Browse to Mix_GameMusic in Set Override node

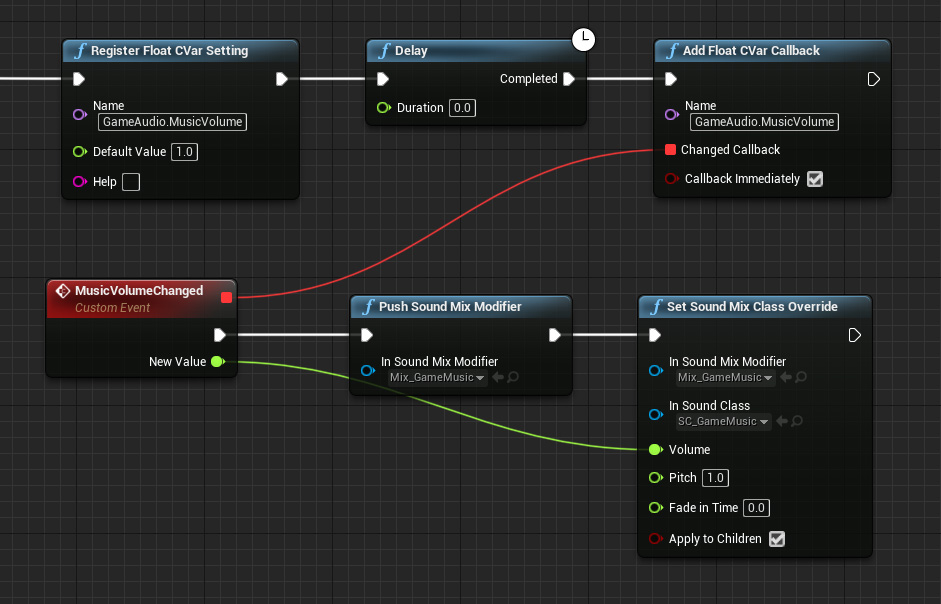(x=801, y=377)
